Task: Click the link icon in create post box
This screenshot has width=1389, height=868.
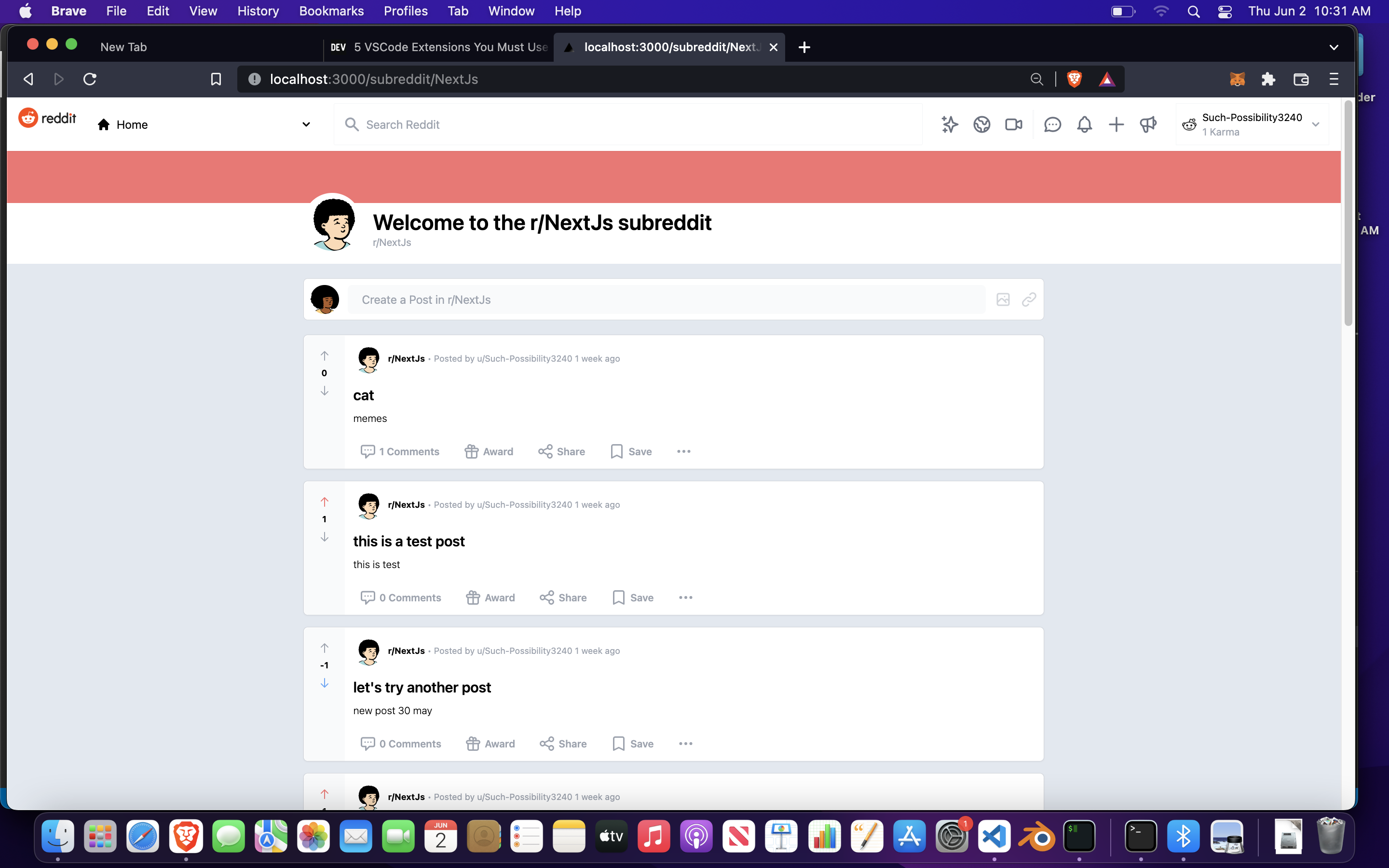Action: pyautogui.click(x=1029, y=299)
